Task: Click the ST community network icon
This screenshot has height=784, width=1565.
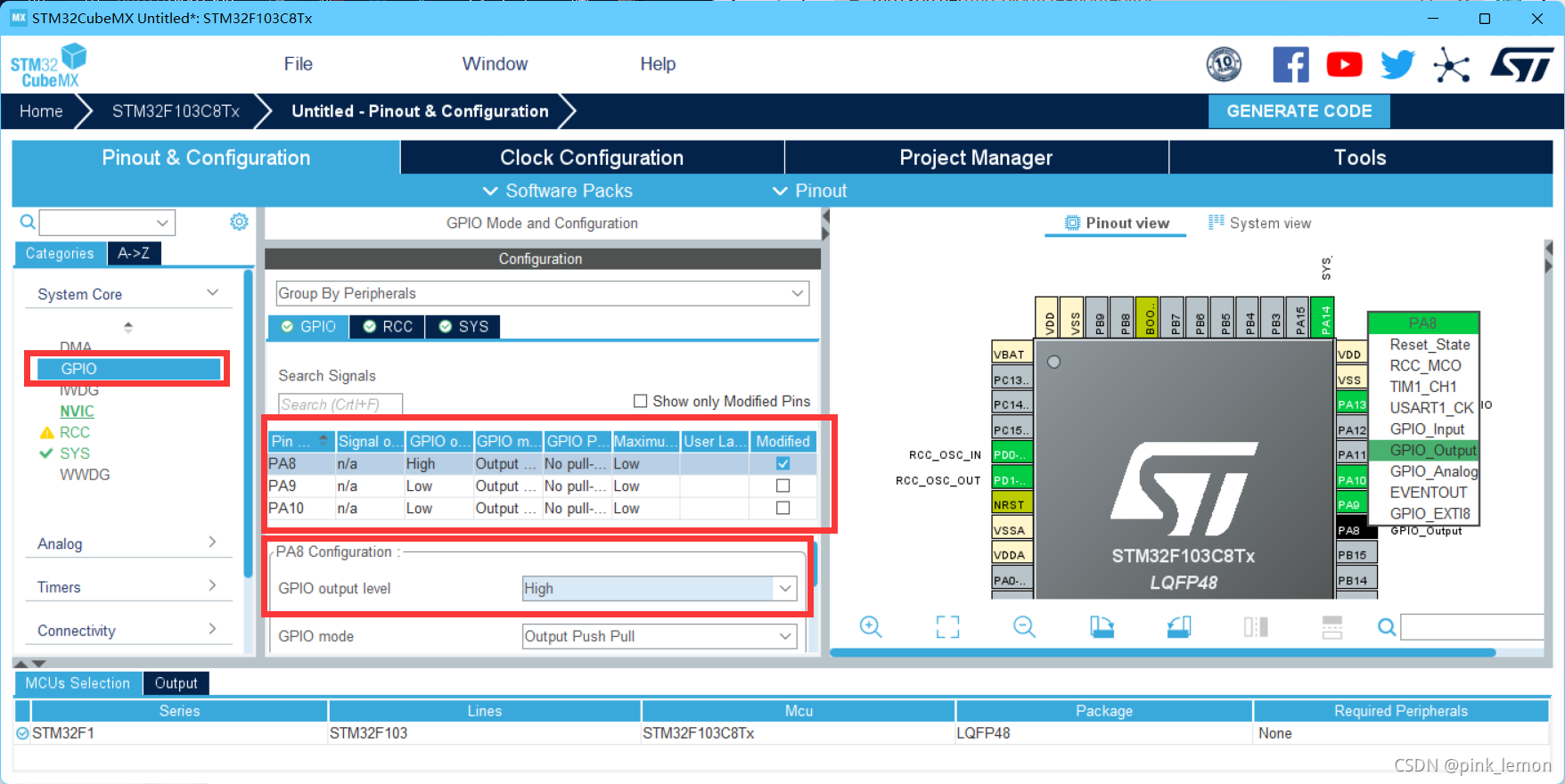Action: tap(1452, 65)
